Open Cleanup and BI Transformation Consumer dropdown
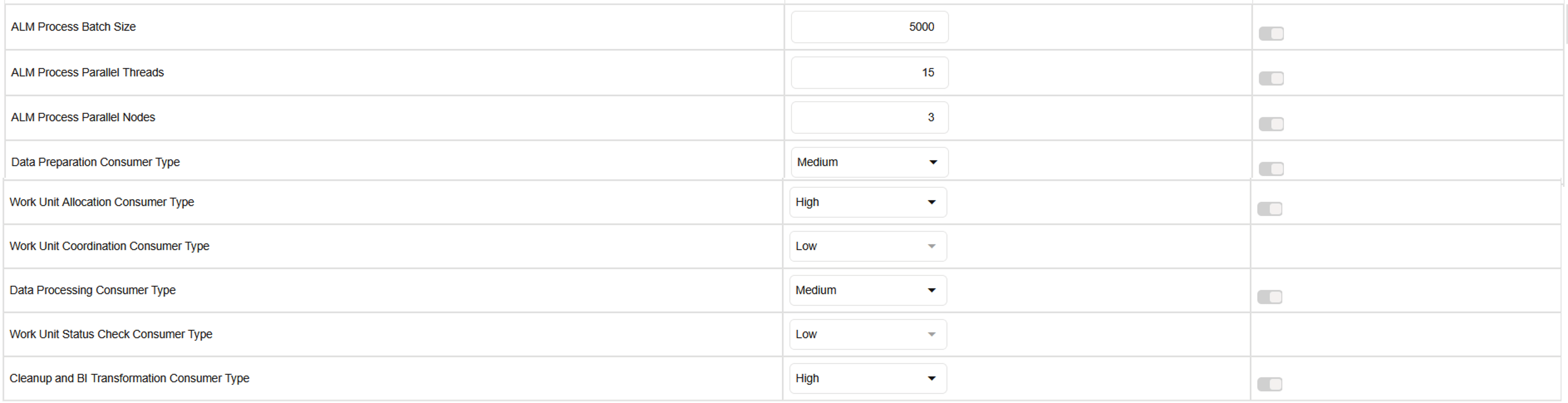The height and width of the screenshot is (403, 1568). [x=868, y=379]
